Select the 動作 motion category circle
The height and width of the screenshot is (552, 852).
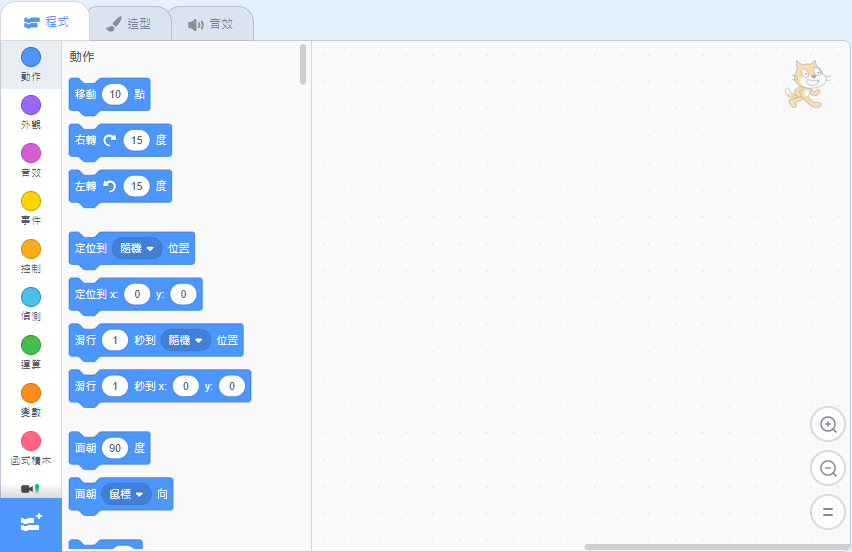[31, 57]
